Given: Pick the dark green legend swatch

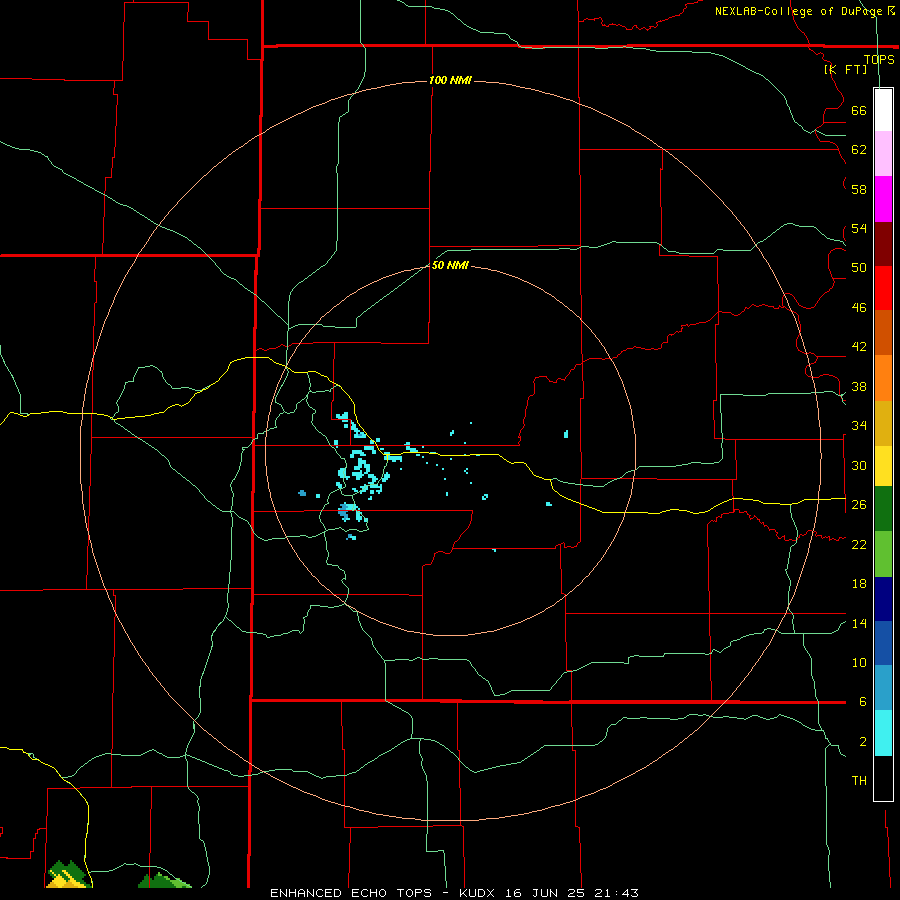Looking at the screenshot, I should coord(883,509).
